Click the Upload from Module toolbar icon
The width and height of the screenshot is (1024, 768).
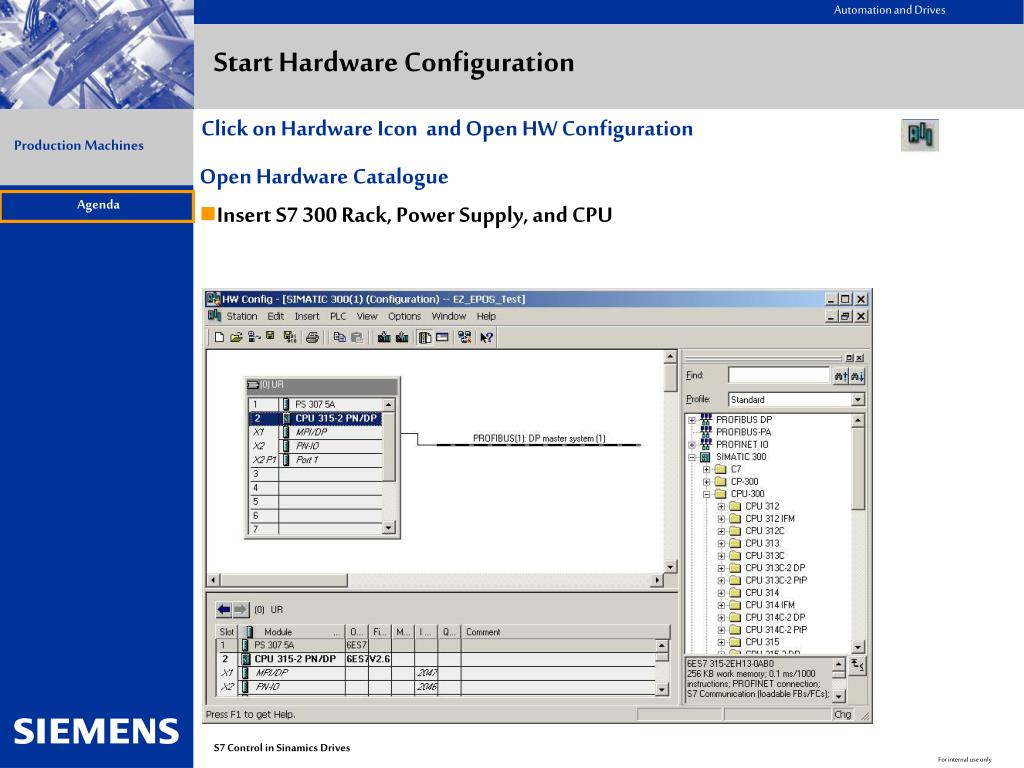coord(402,337)
